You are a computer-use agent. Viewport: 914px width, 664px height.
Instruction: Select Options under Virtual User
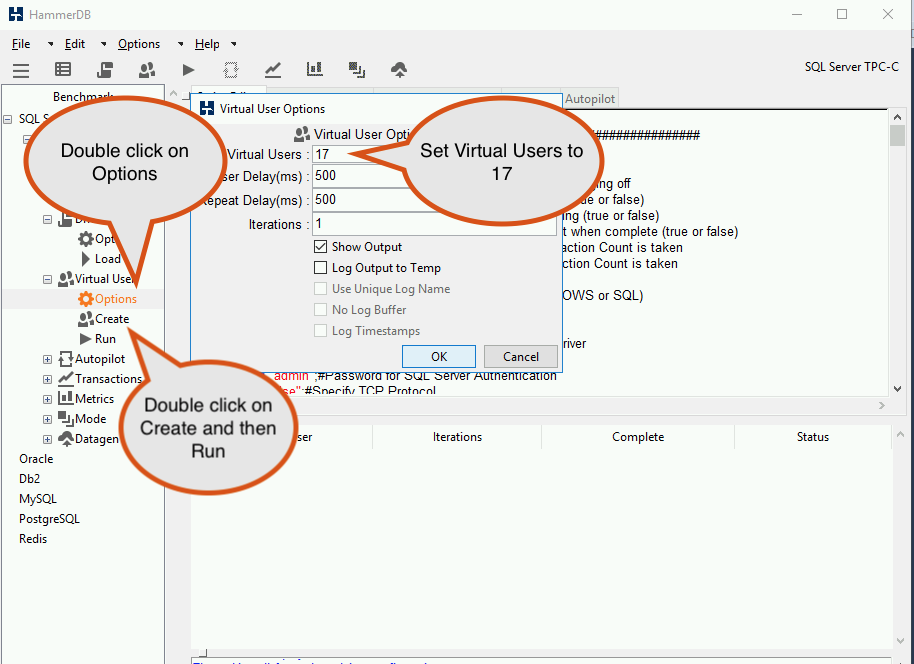coord(116,299)
